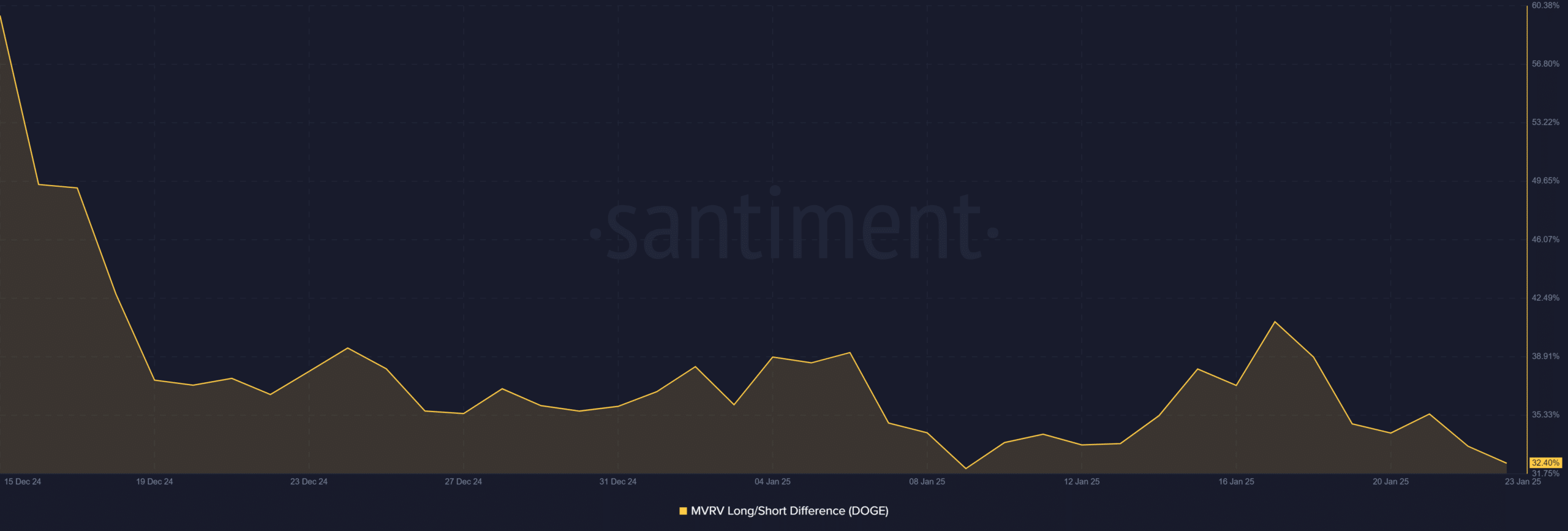
Task: Toggle the MVRV Long/Short Difference legend label
Action: pos(789,511)
